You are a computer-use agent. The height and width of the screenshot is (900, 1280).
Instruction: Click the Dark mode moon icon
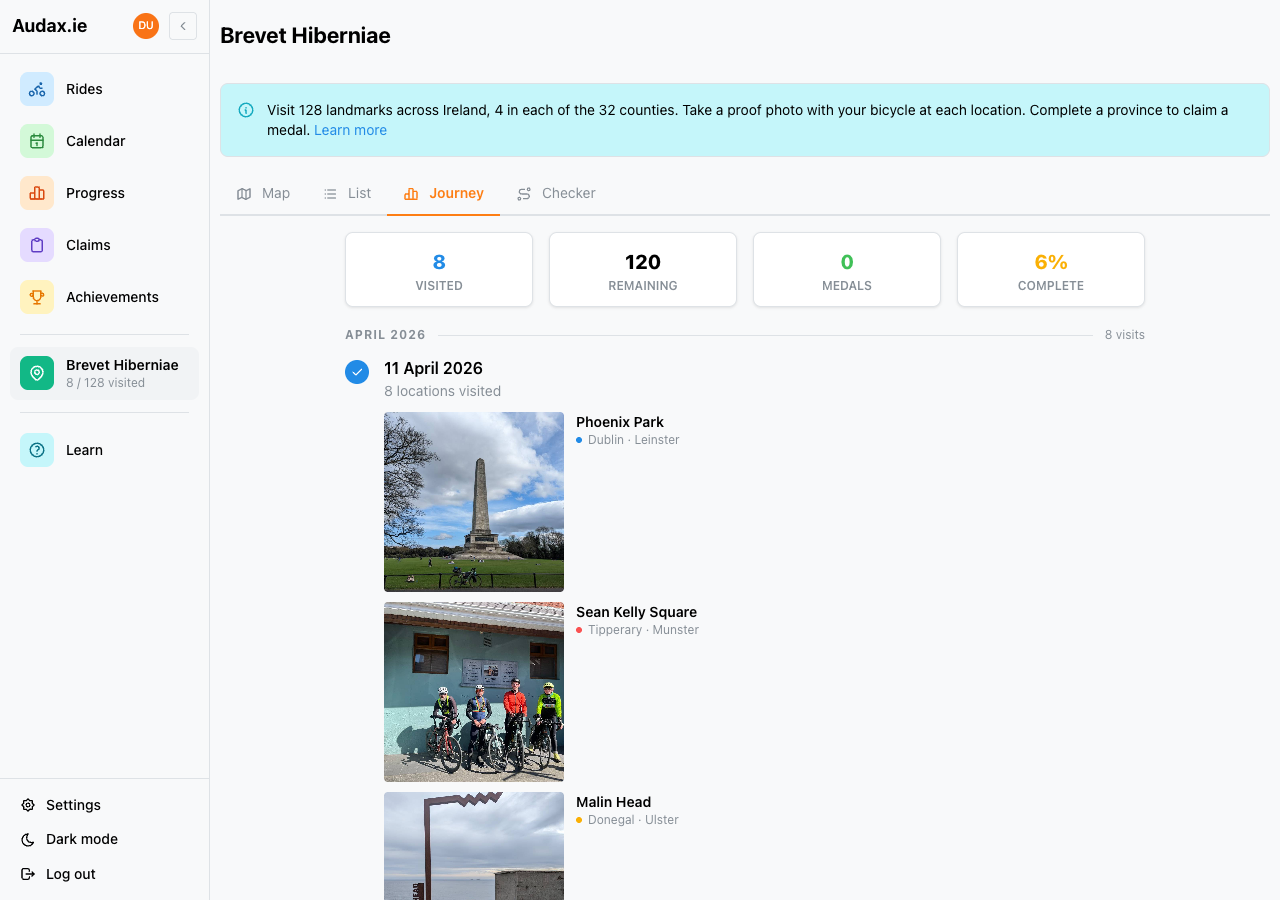click(28, 839)
